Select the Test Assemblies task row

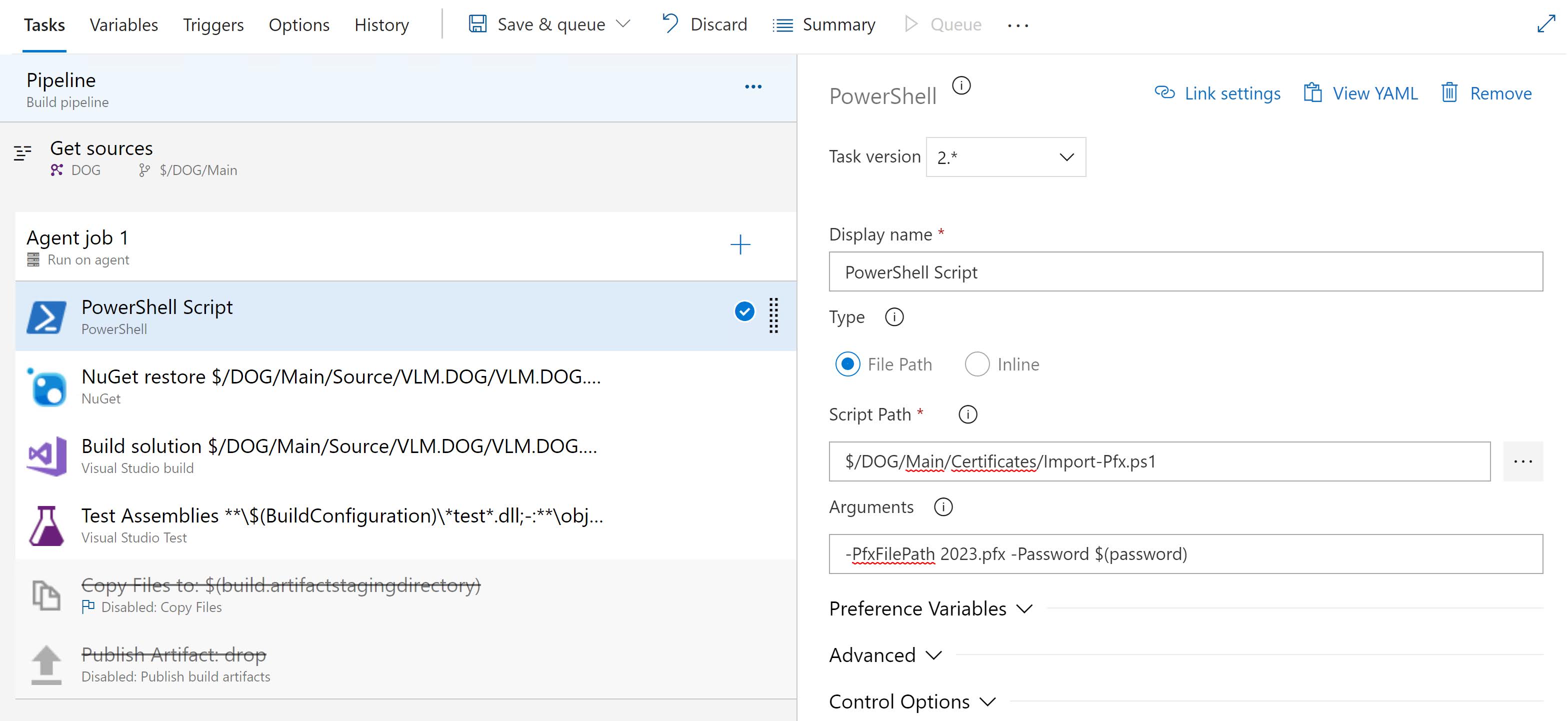point(406,525)
